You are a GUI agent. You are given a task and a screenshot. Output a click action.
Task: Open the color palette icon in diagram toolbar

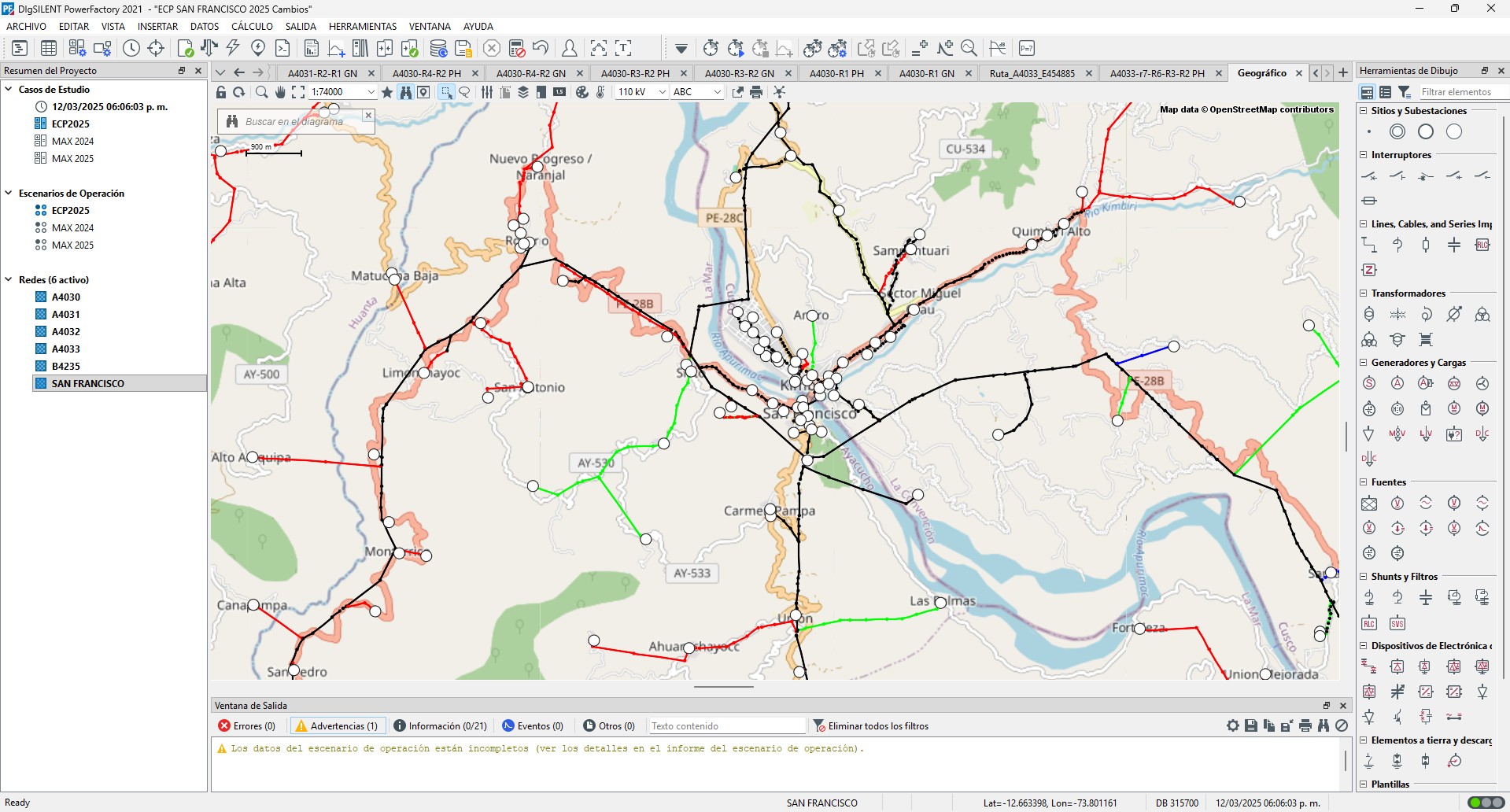click(x=582, y=92)
